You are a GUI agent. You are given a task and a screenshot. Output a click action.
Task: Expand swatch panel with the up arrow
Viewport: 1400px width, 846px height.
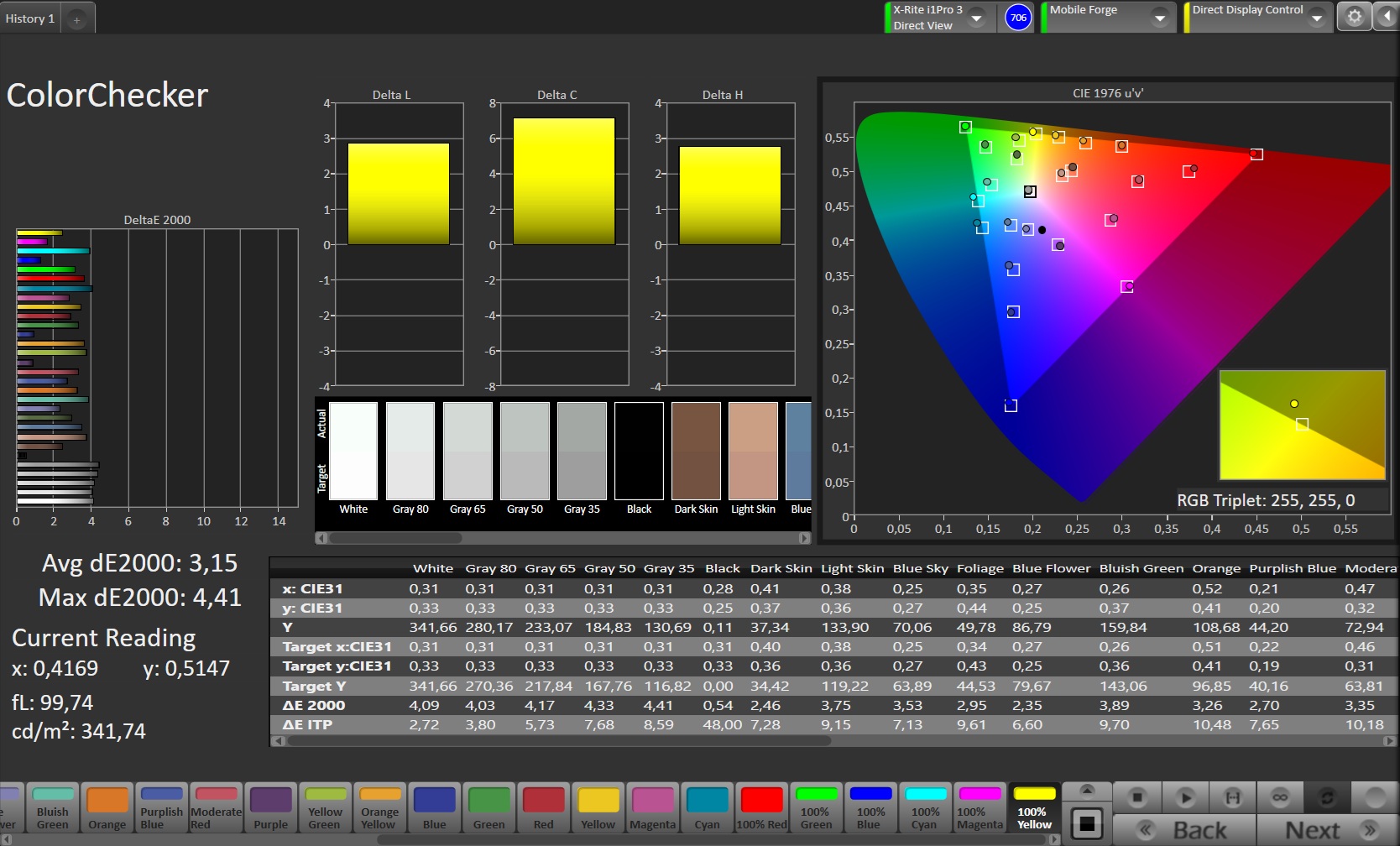1086,790
